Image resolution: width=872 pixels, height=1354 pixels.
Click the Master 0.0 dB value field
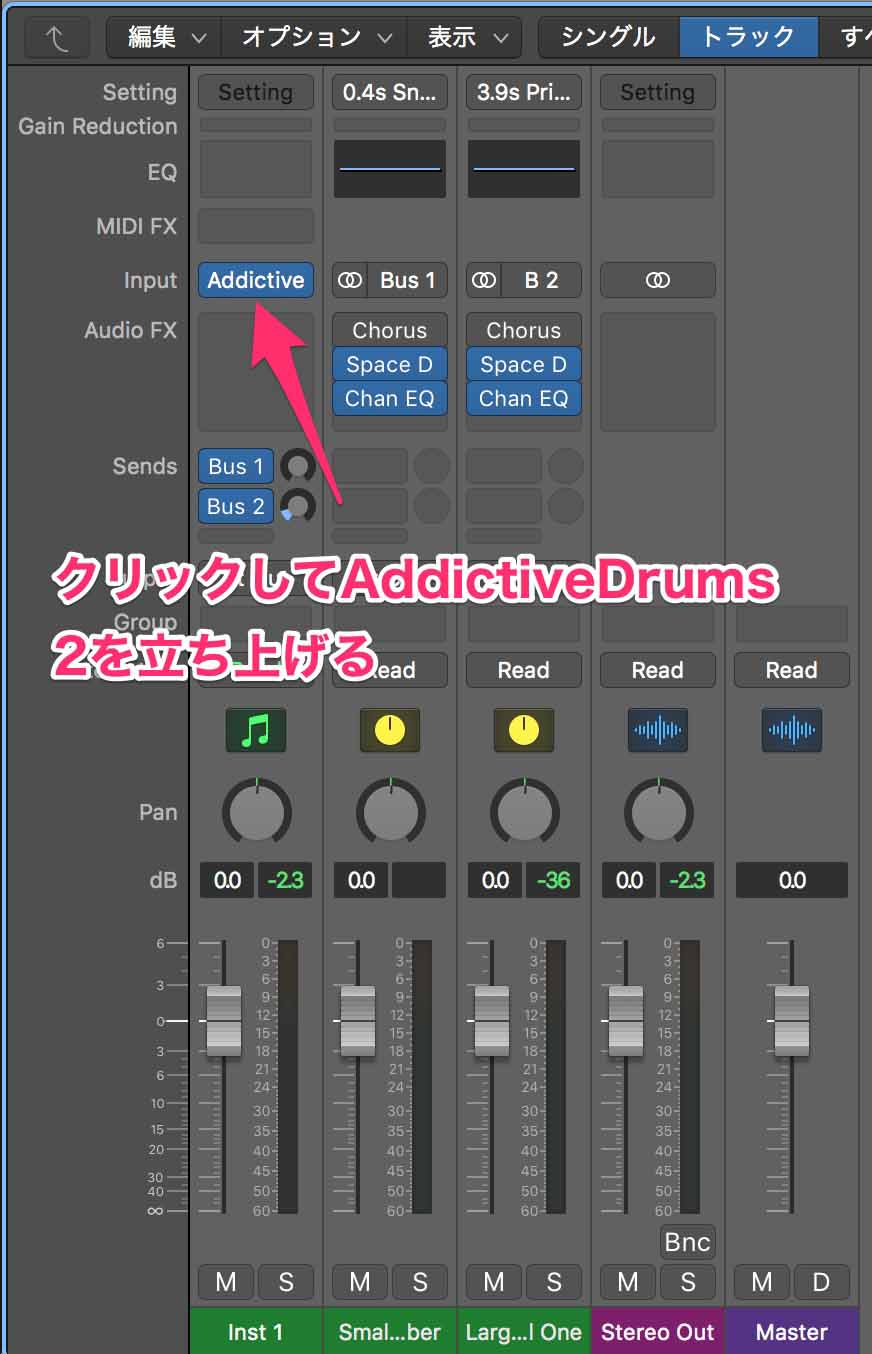click(x=792, y=880)
